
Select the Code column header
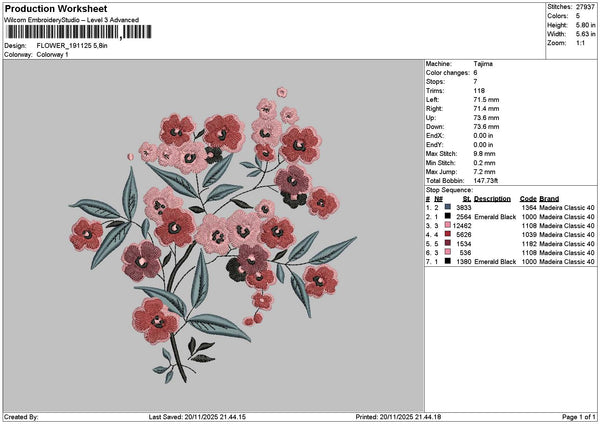(528, 199)
